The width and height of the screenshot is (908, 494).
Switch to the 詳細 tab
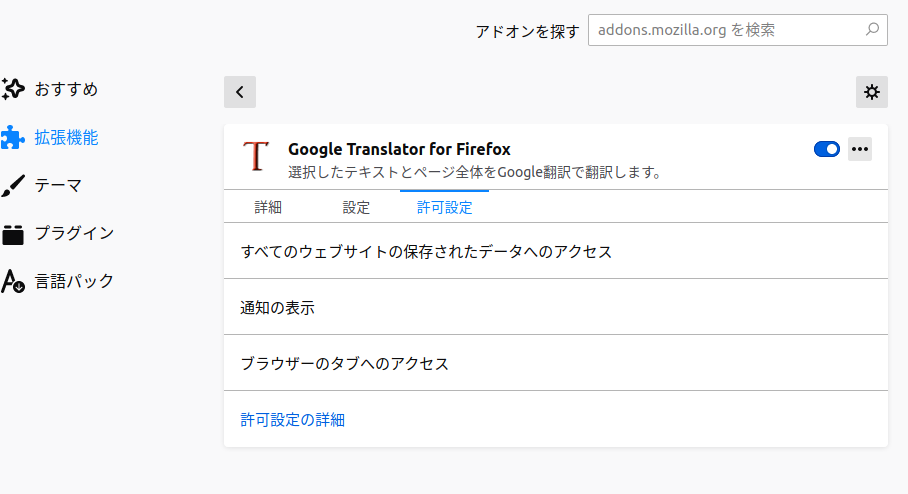[x=268, y=208]
